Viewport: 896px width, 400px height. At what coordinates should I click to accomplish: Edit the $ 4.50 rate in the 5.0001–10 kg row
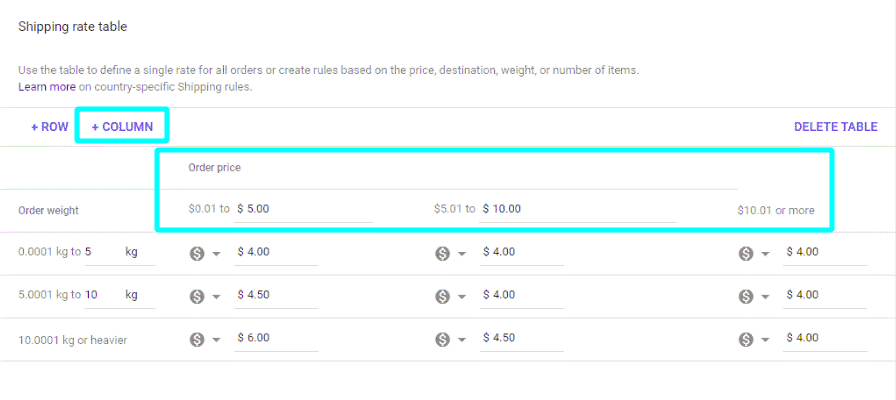(x=276, y=295)
